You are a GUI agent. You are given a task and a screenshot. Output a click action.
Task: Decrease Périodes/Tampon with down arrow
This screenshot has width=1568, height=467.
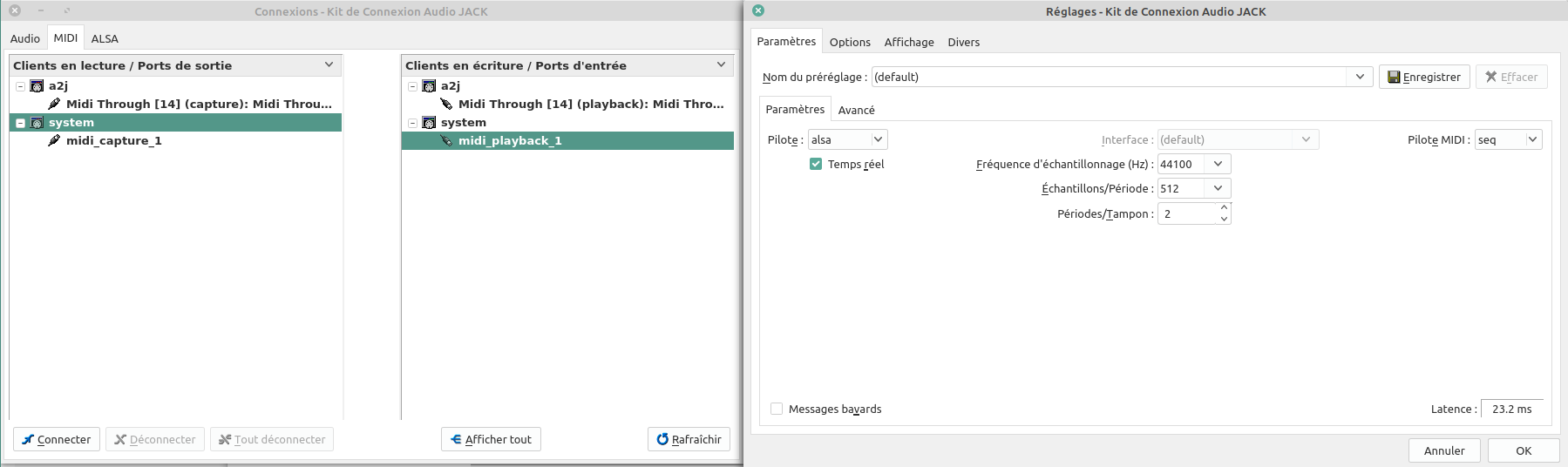pyautogui.click(x=1224, y=219)
